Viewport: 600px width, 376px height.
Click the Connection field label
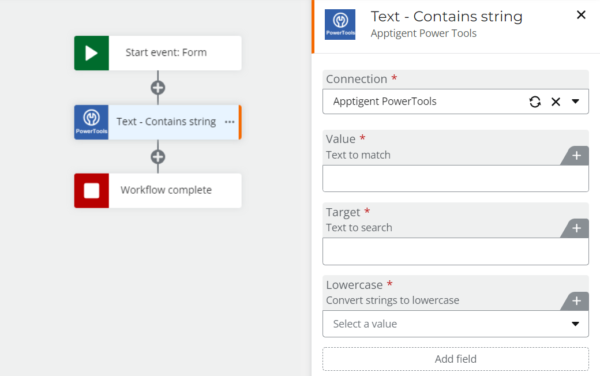point(357,79)
